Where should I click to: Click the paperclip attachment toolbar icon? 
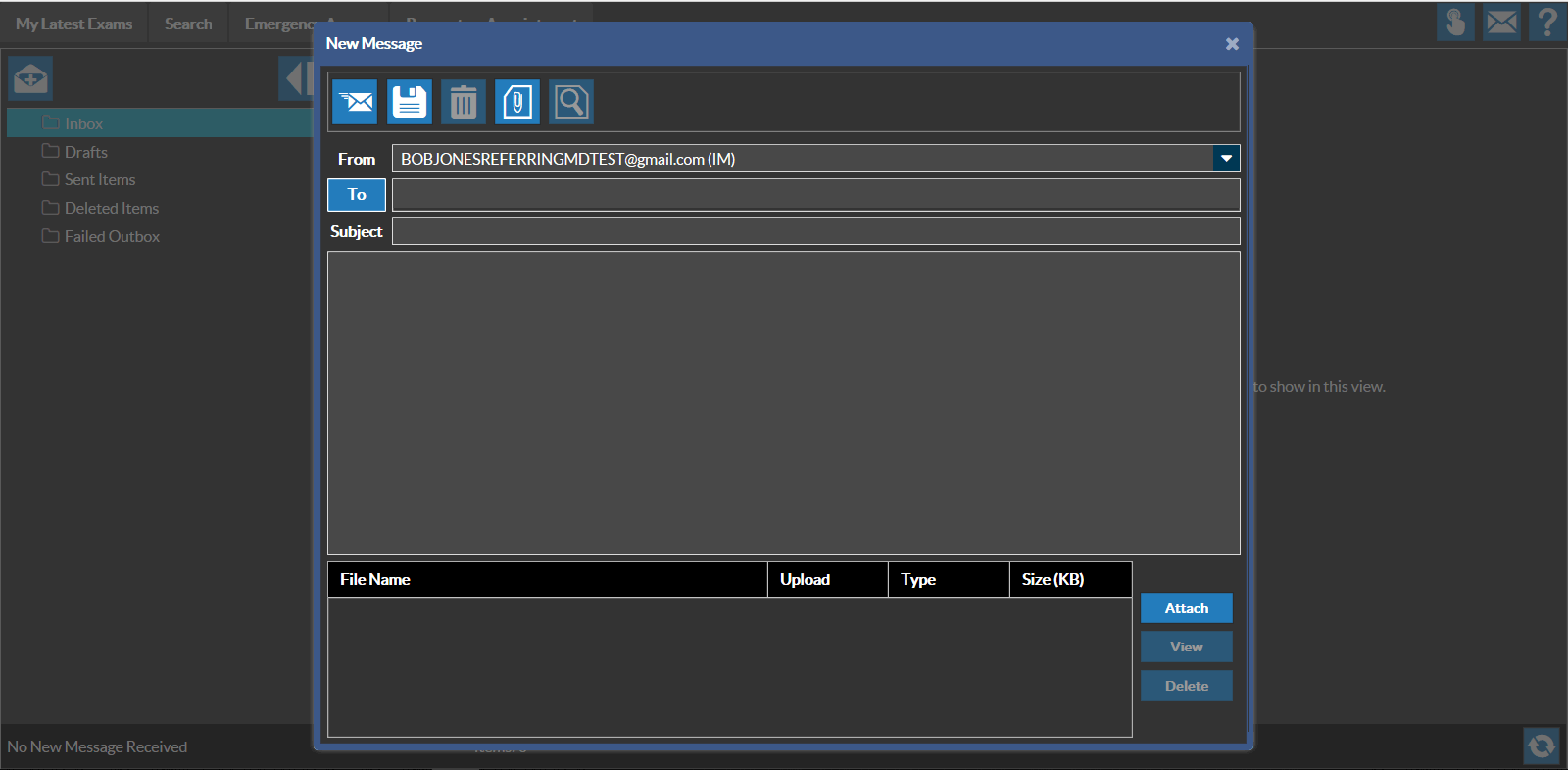tap(517, 102)
